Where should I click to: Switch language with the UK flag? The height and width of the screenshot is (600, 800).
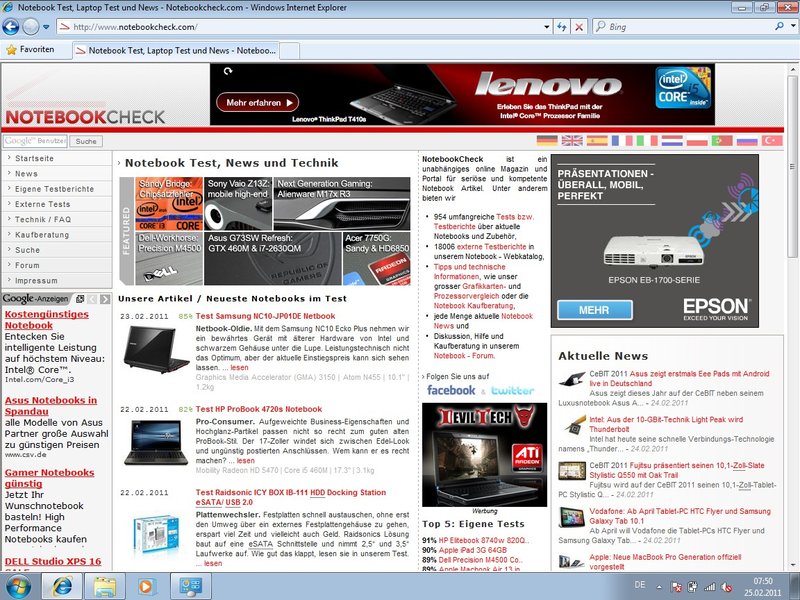572,140
